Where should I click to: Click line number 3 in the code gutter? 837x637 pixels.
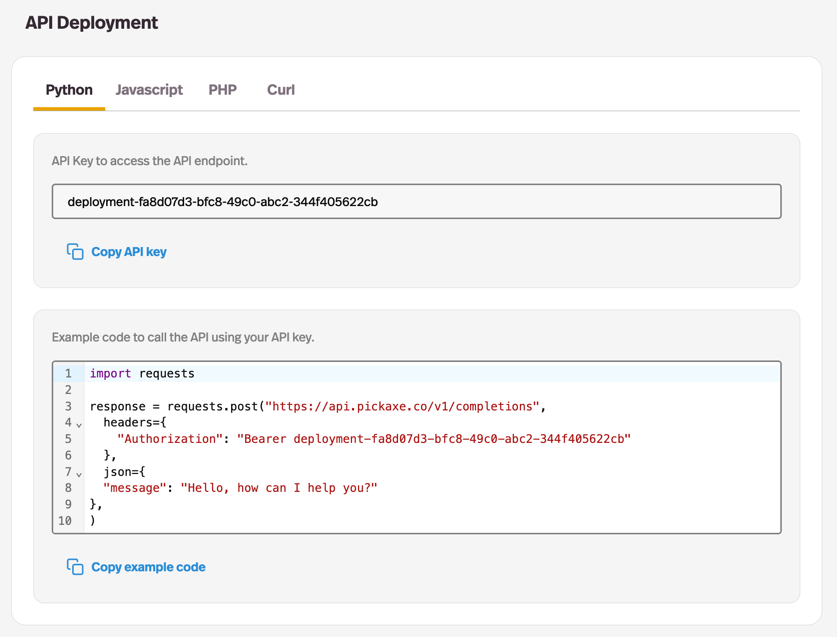coord(67,406)
